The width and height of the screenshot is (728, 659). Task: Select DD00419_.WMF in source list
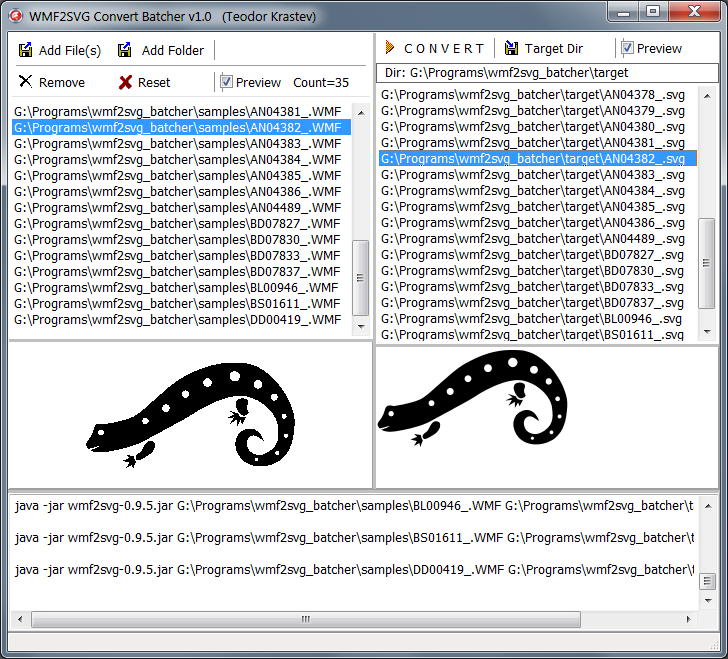click(x=177, y=320)
